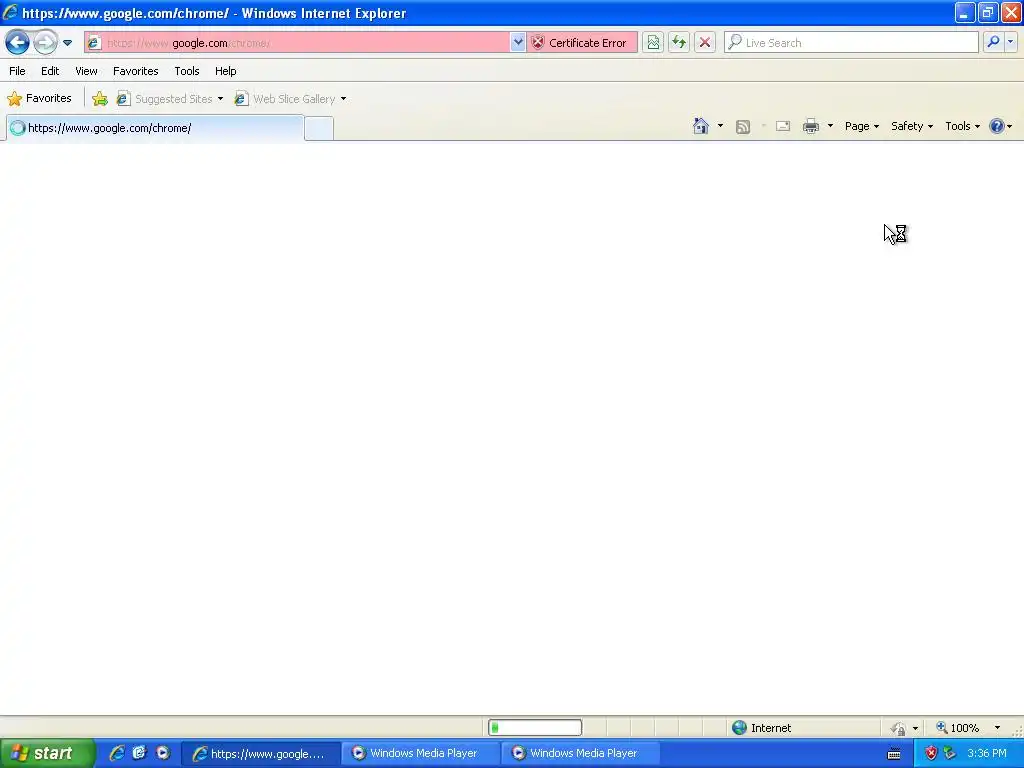Viewport: 1024px width, 768px height.
Task: Open Web Slice Gallery link
Action: click(x=287, y=99)
